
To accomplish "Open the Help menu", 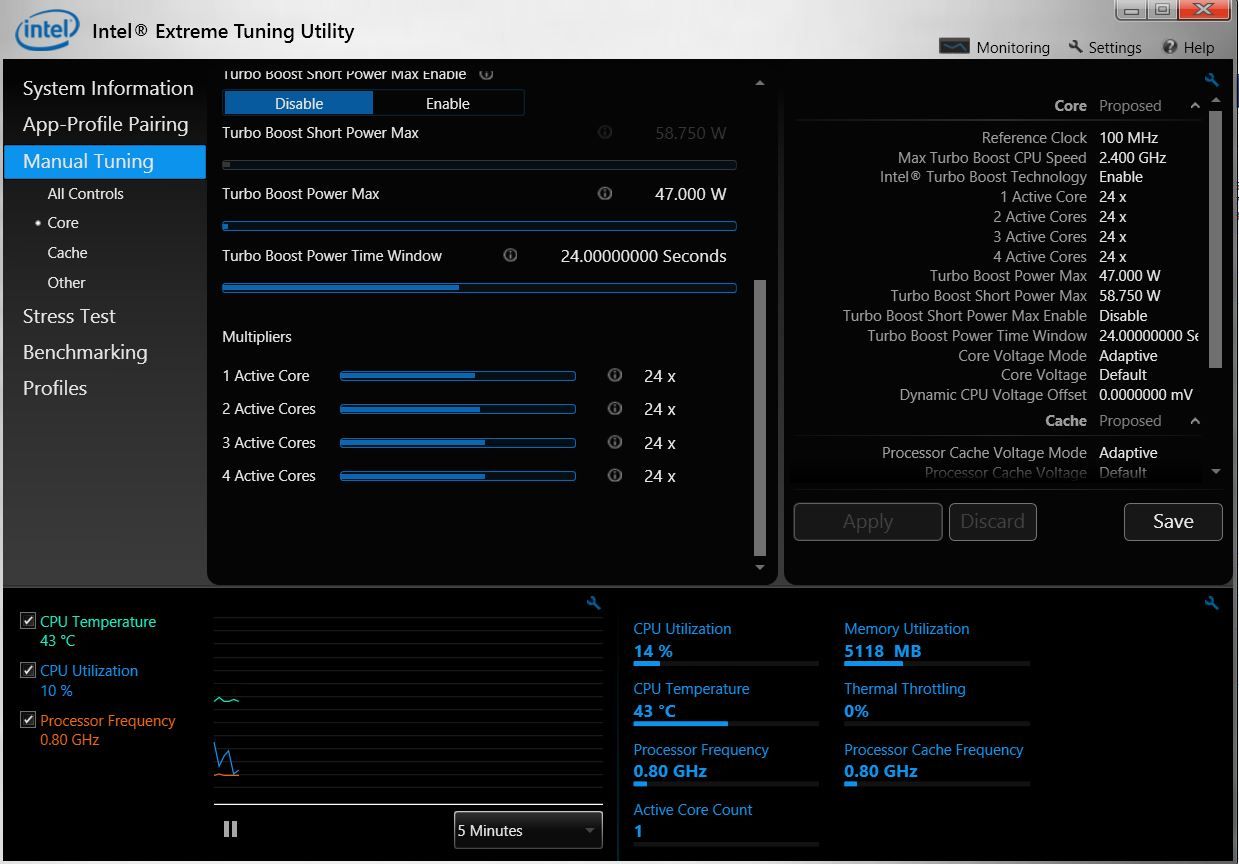I will point(1189,47).
